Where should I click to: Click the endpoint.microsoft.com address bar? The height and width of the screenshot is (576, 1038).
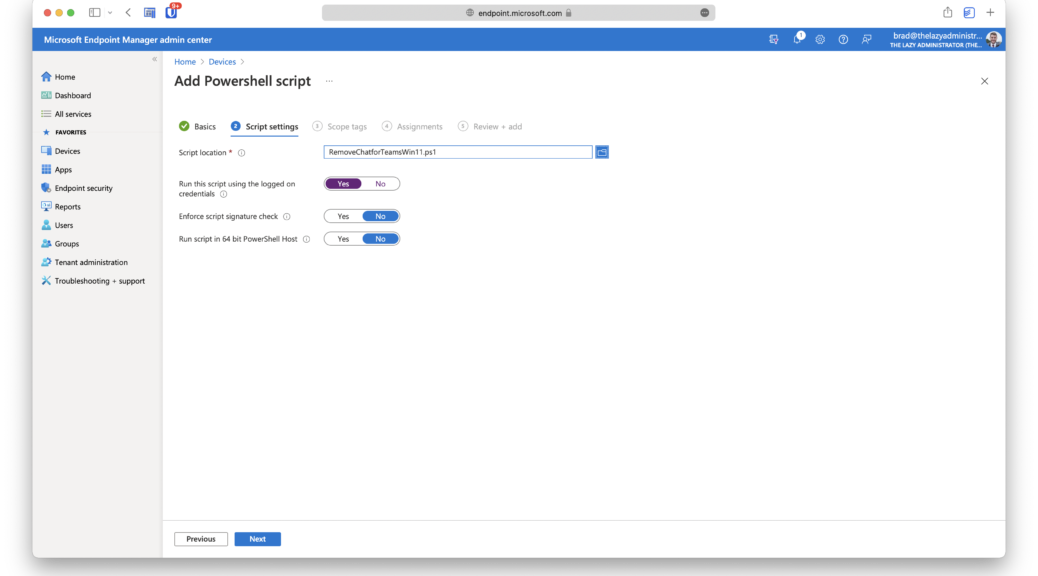[518, 13]
